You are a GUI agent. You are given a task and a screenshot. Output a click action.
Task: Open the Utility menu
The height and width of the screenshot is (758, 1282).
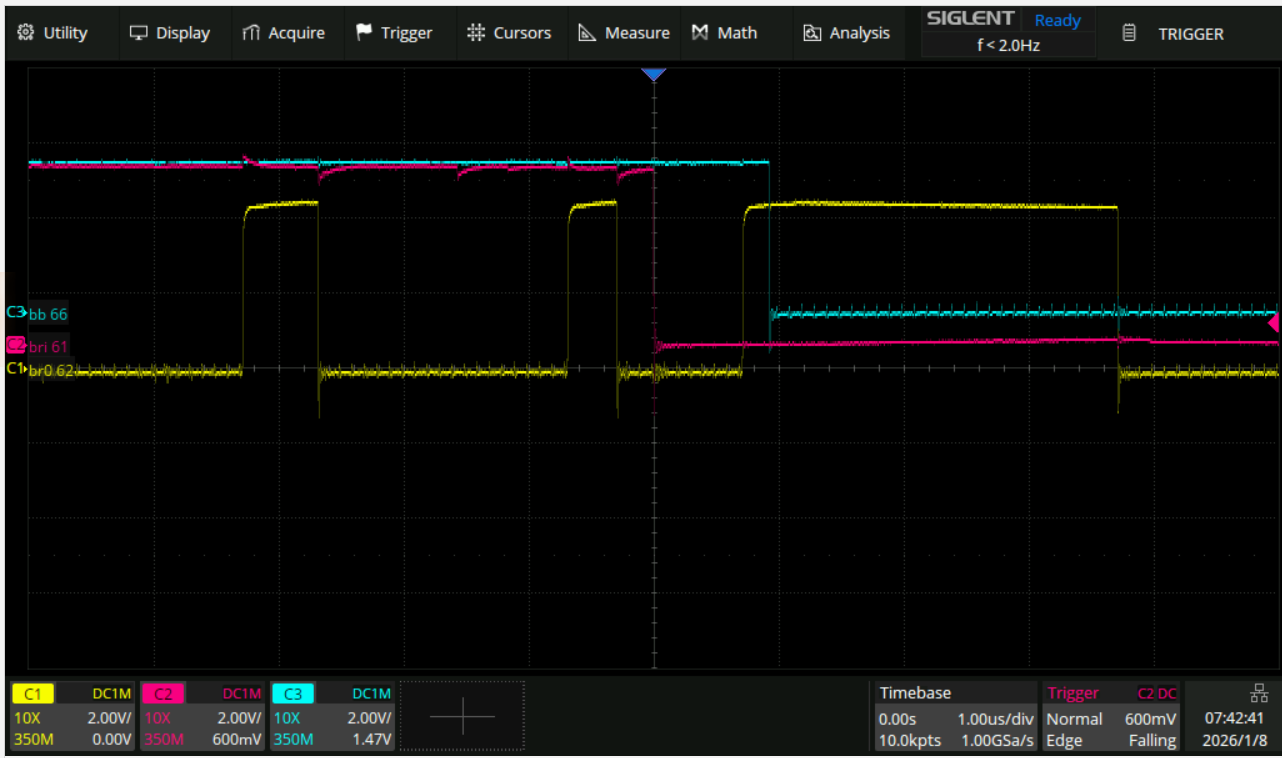click(x=53, y=33)
